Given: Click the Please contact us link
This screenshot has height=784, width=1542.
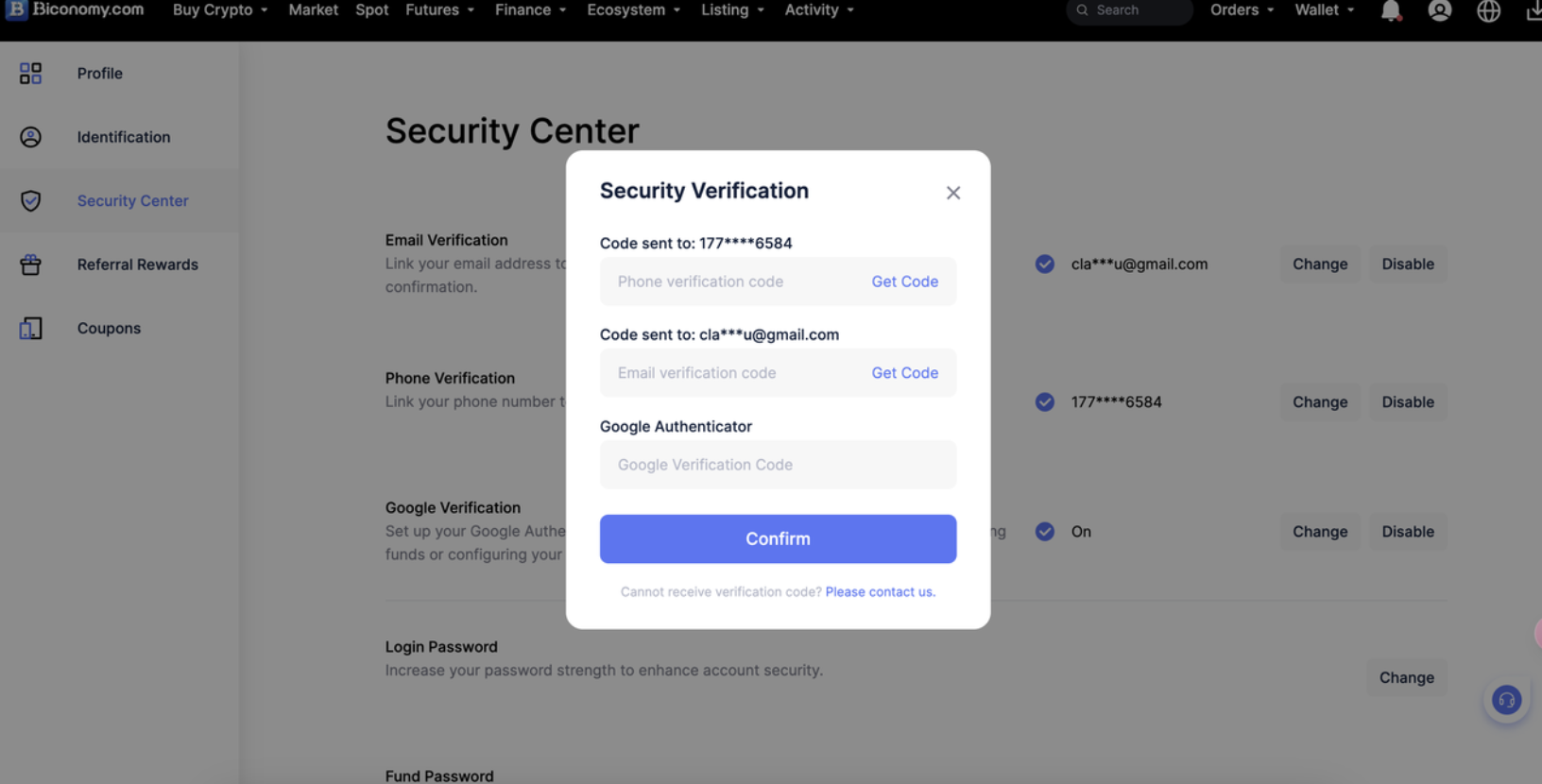Looking at the screenshot, I should click(x=880, y=592).
